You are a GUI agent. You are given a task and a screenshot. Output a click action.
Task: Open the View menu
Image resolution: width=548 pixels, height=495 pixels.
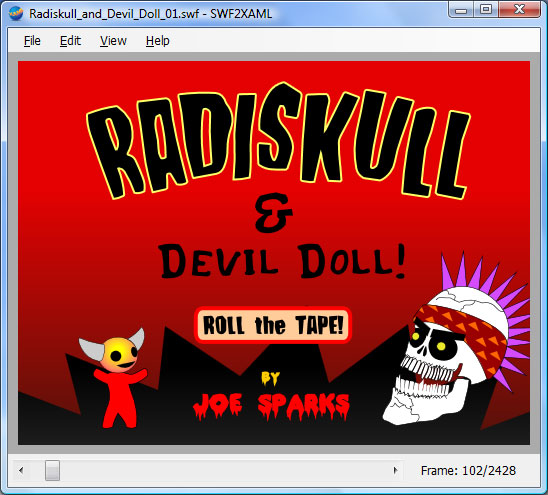[x=113, y=41]
